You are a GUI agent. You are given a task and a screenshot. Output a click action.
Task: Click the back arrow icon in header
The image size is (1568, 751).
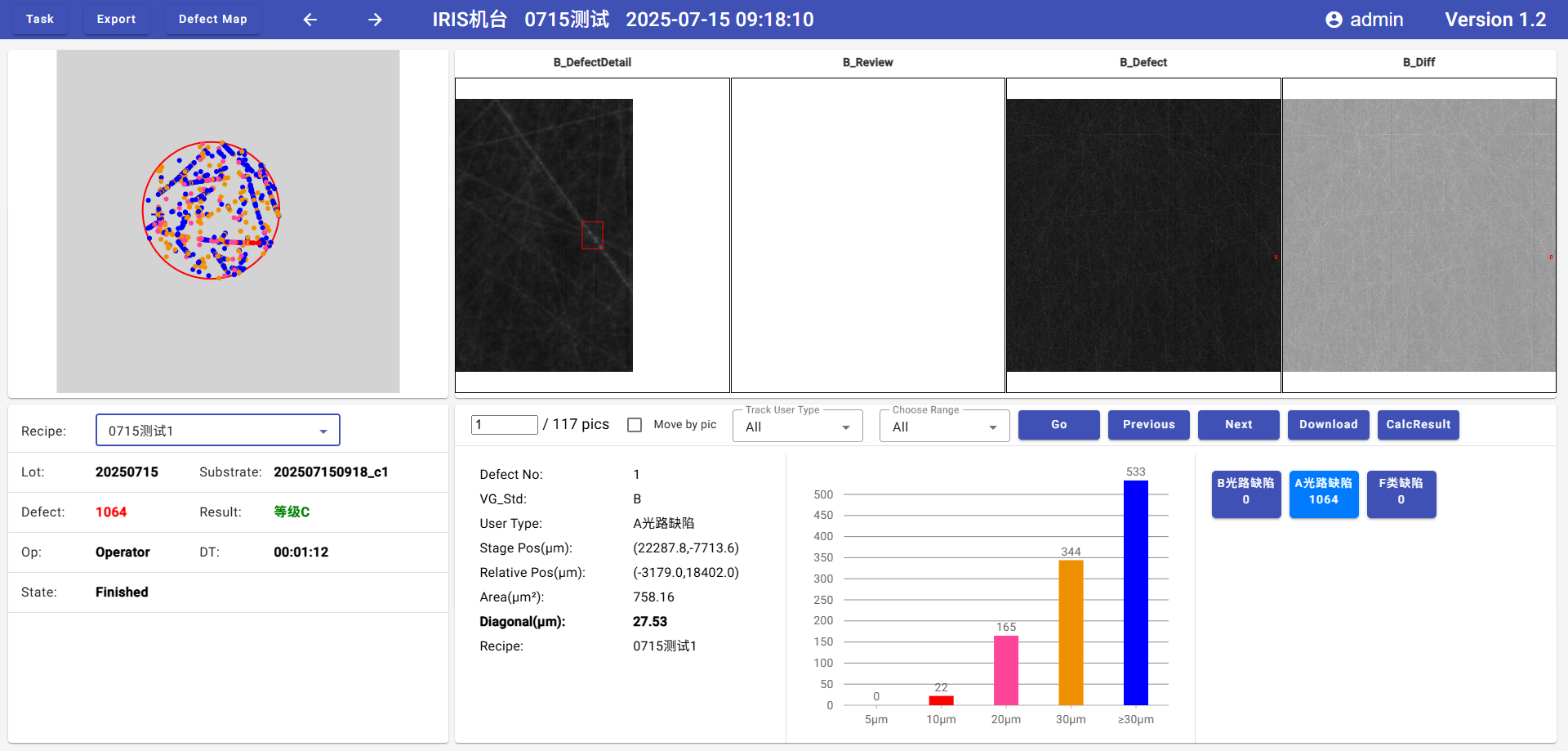click(310, 20)
